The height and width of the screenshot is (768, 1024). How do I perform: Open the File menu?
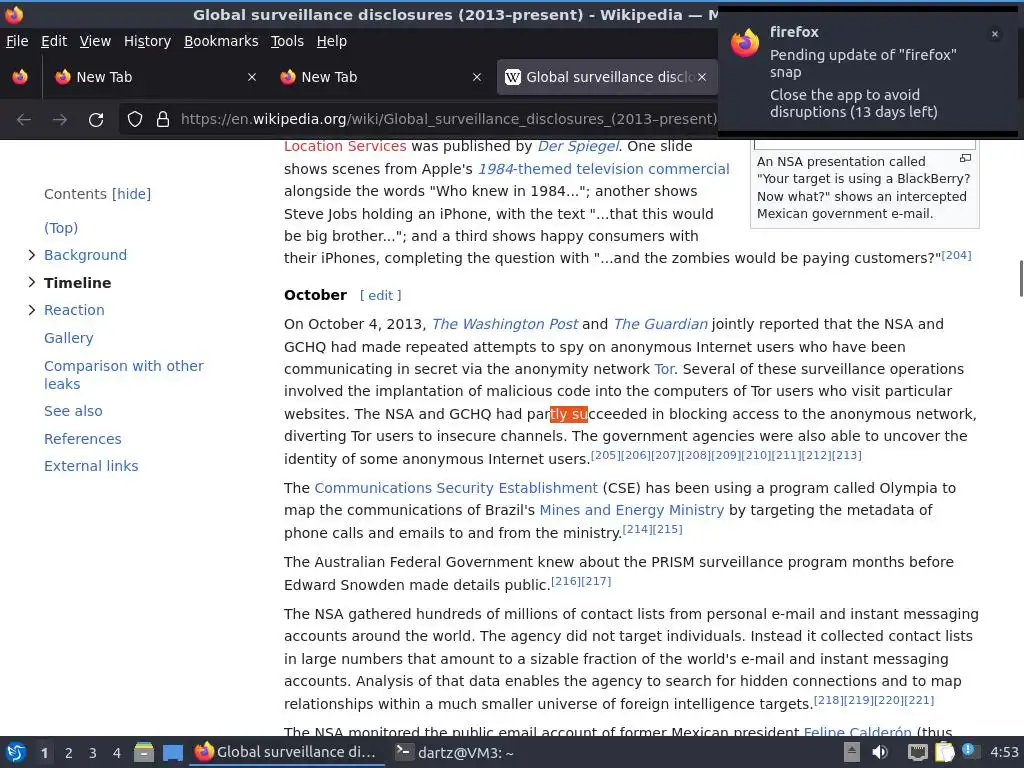click(17, 41)
